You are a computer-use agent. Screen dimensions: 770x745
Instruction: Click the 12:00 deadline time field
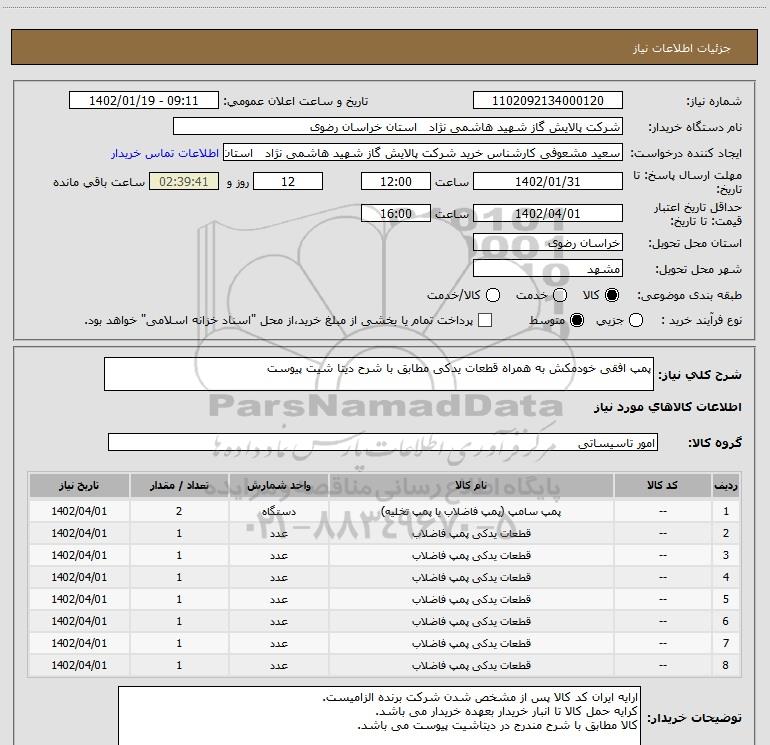(x=395, y=181)
